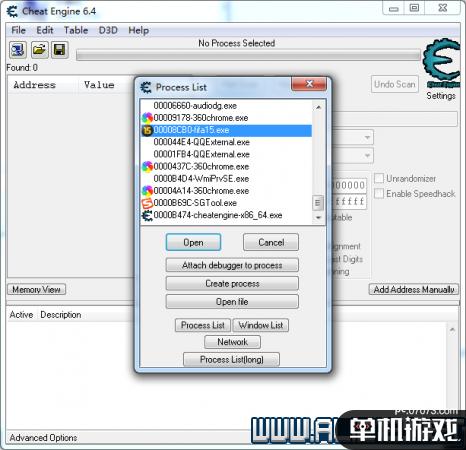Click the Create process button
466x450 pixels.
pyautogui.click(x=232, y=284)
